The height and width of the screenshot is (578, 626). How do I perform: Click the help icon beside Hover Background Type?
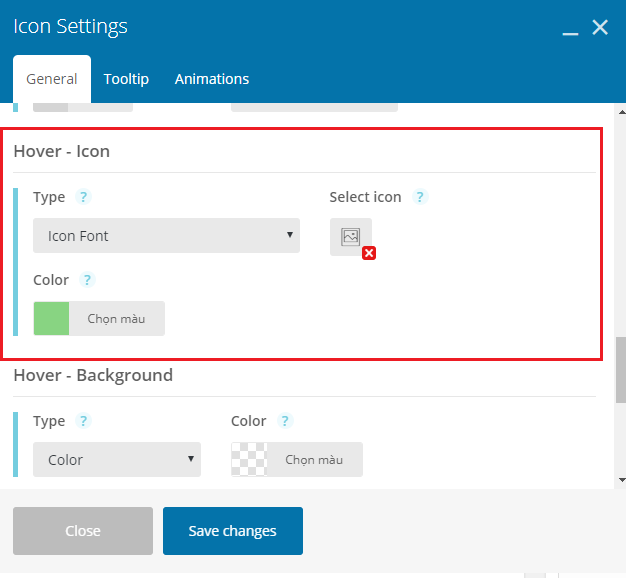pos(83,421)
